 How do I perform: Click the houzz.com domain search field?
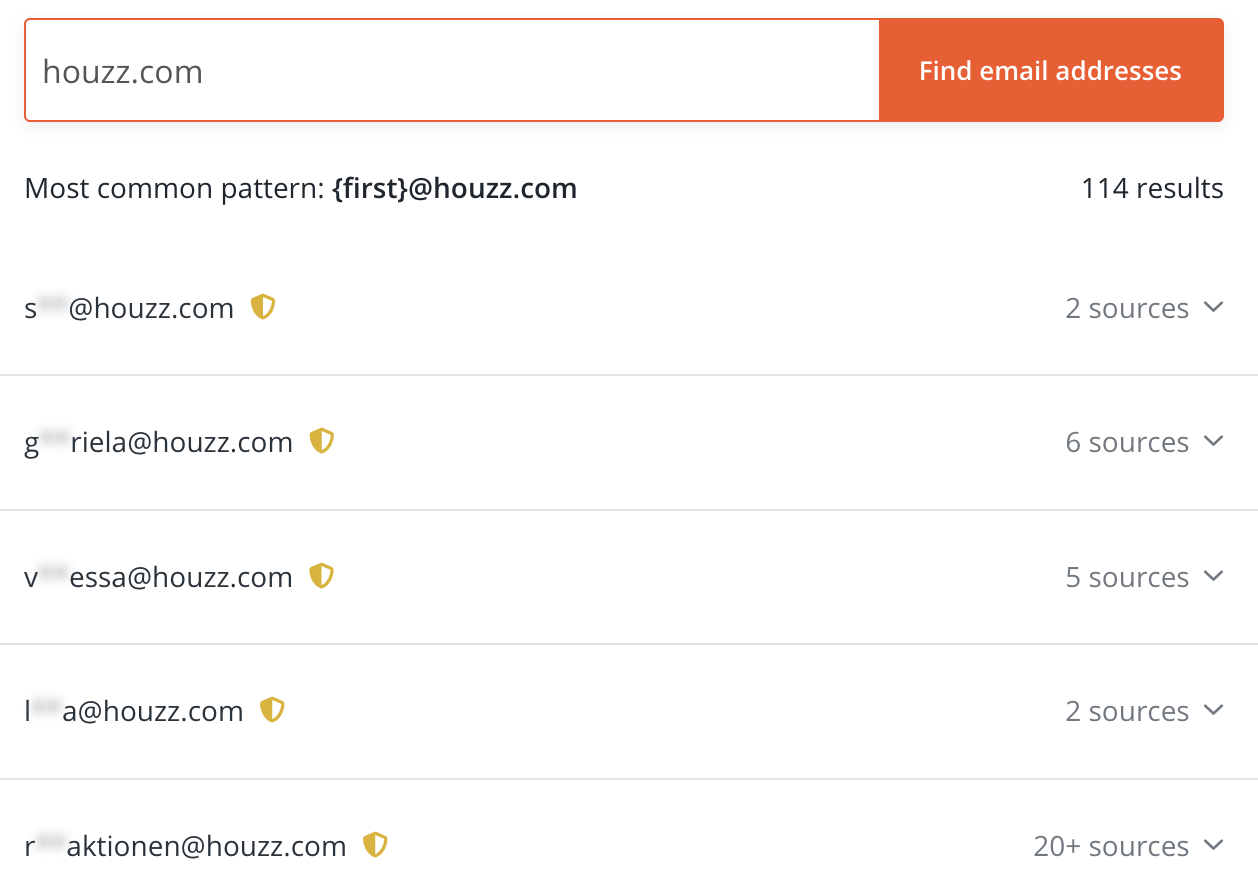pyautogui.click(x=452, y=71)
